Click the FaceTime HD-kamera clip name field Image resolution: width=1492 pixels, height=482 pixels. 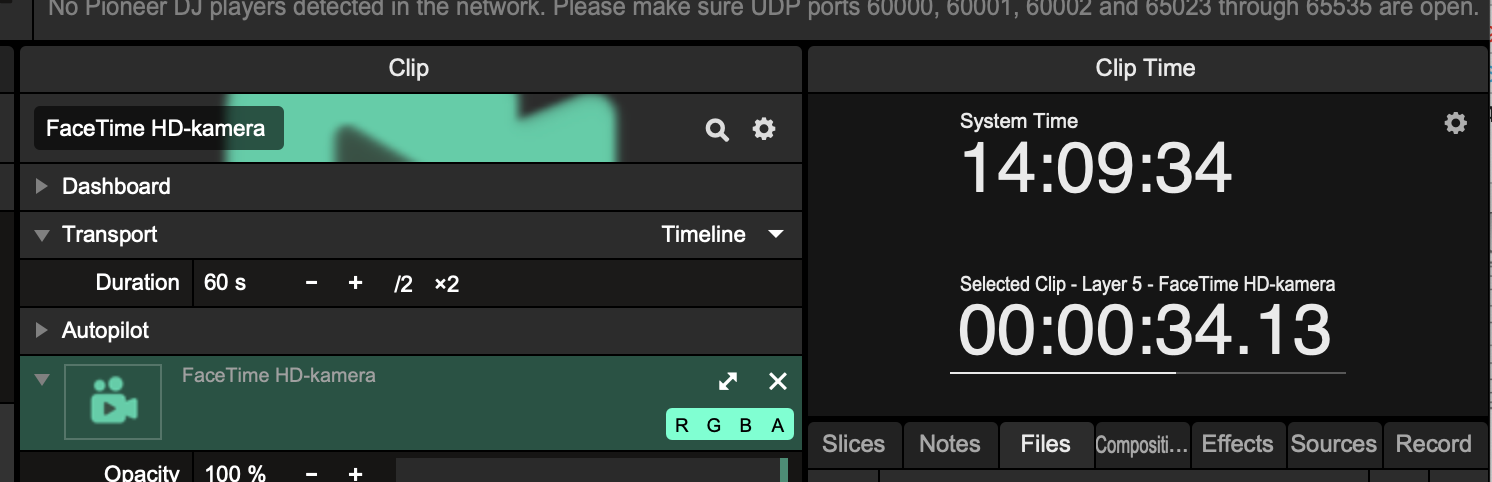[158, 129]
